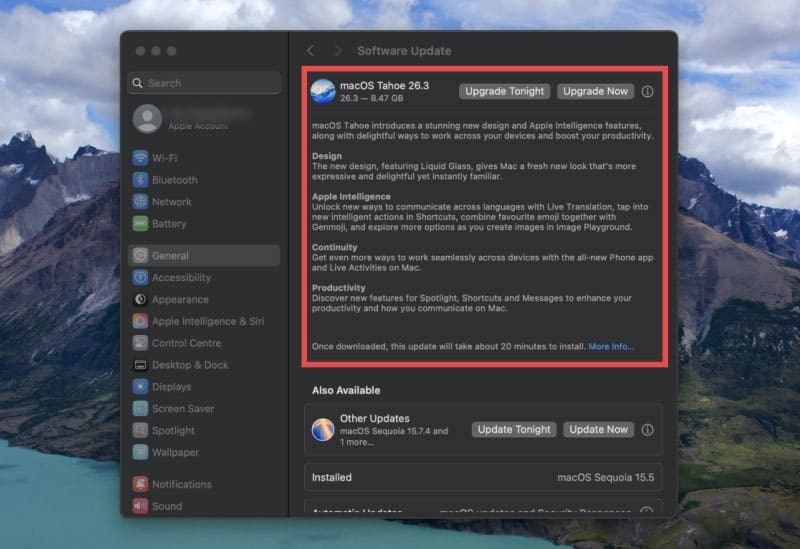Click the General gear icon
Viewport: 800px width, 549px height.
pyautogui.click(x=140, y=255)
